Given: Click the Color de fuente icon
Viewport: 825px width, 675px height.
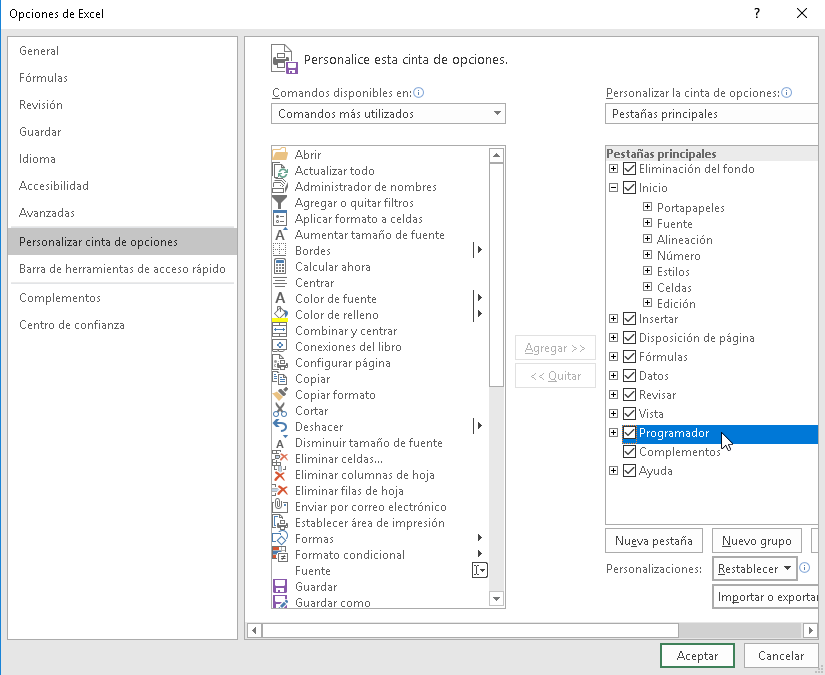Looking at the screenshot, I should (x=280, y=298).
